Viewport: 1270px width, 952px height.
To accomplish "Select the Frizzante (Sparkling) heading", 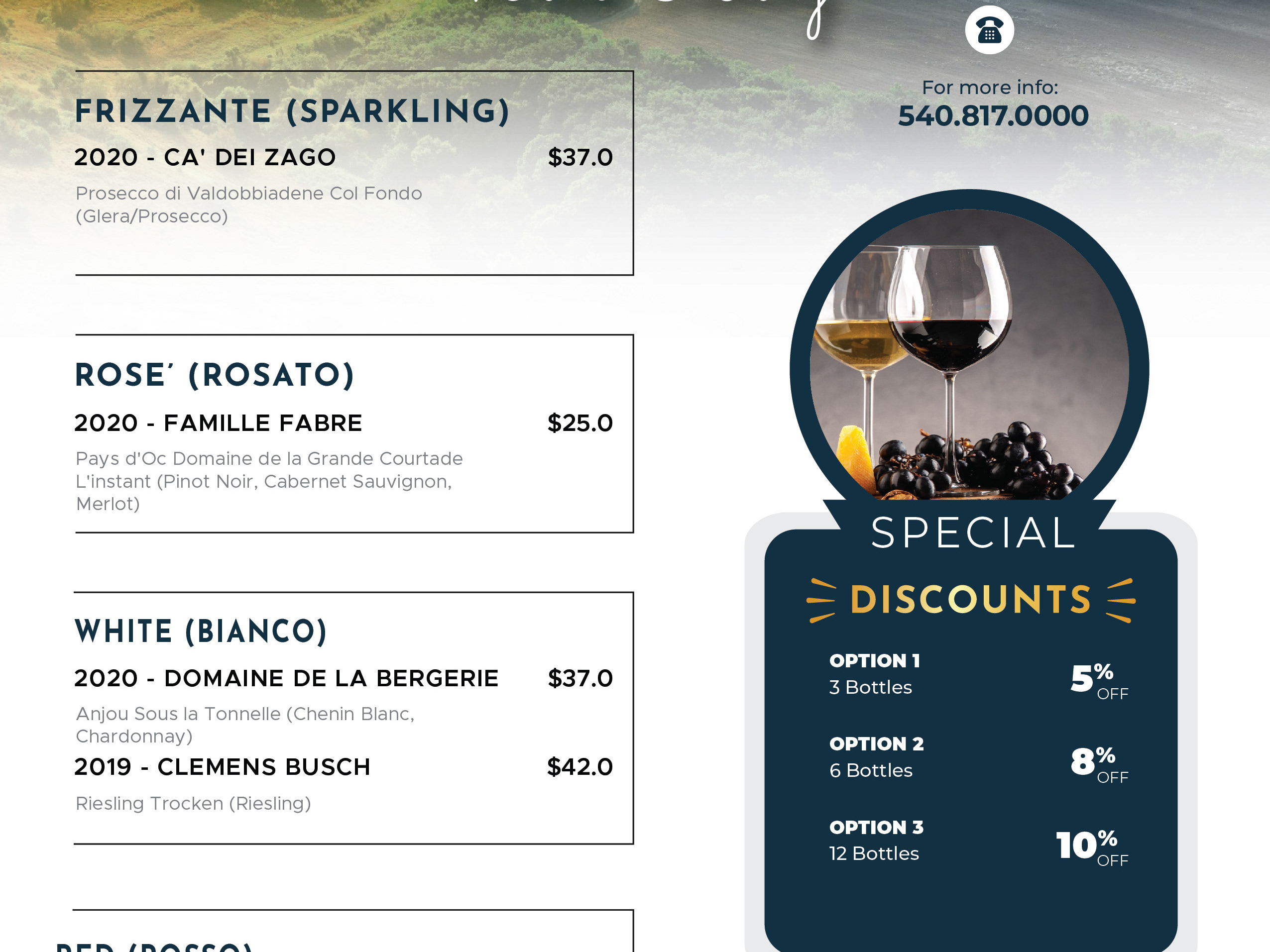I will click(292, 111).
